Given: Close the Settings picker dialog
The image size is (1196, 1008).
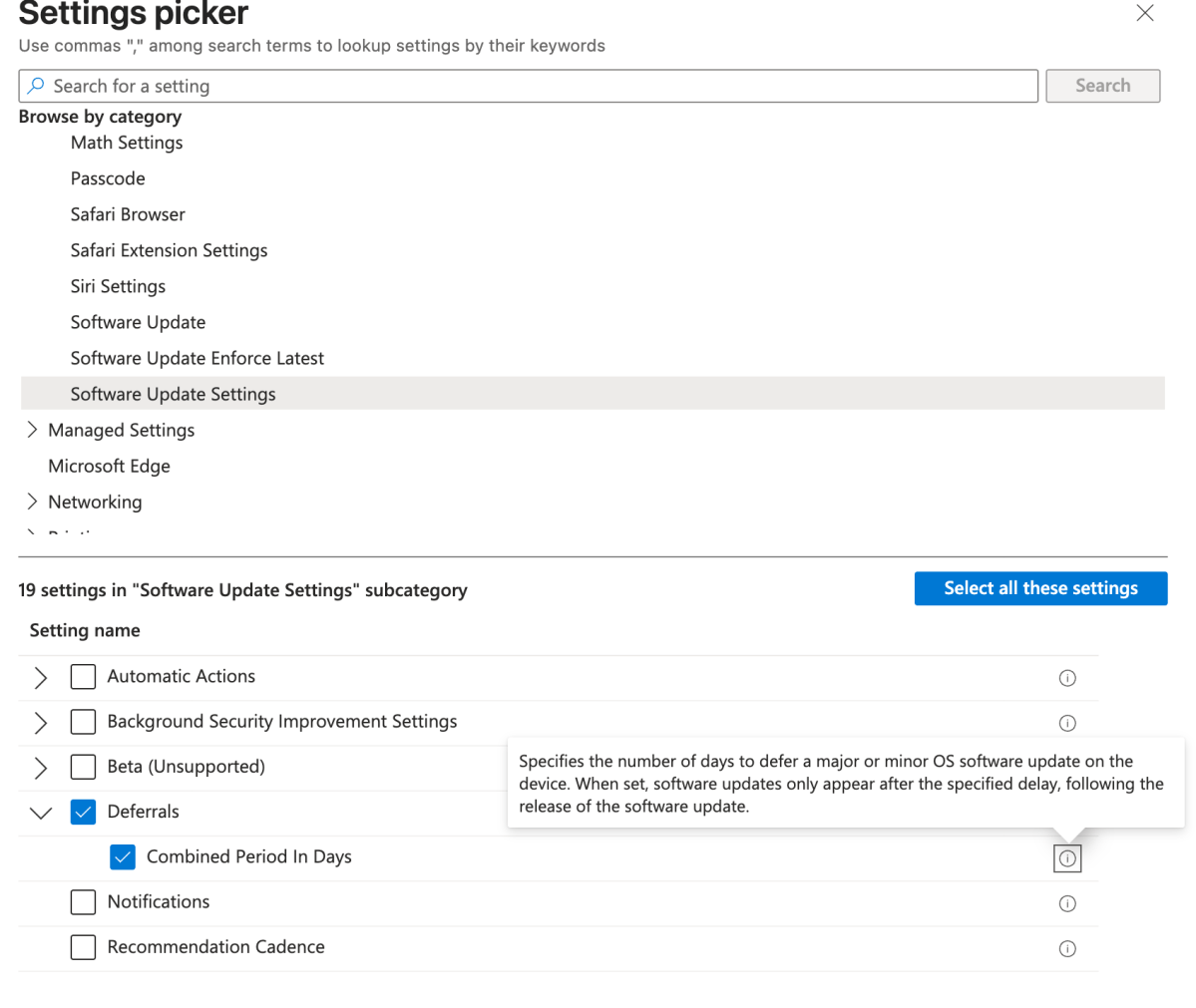Looking at the screenshot, I should click(1144, 14).
